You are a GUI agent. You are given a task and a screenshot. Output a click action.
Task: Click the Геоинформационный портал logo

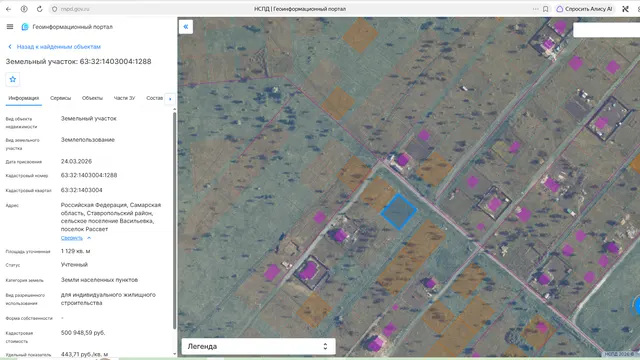[x=25, y=27]
